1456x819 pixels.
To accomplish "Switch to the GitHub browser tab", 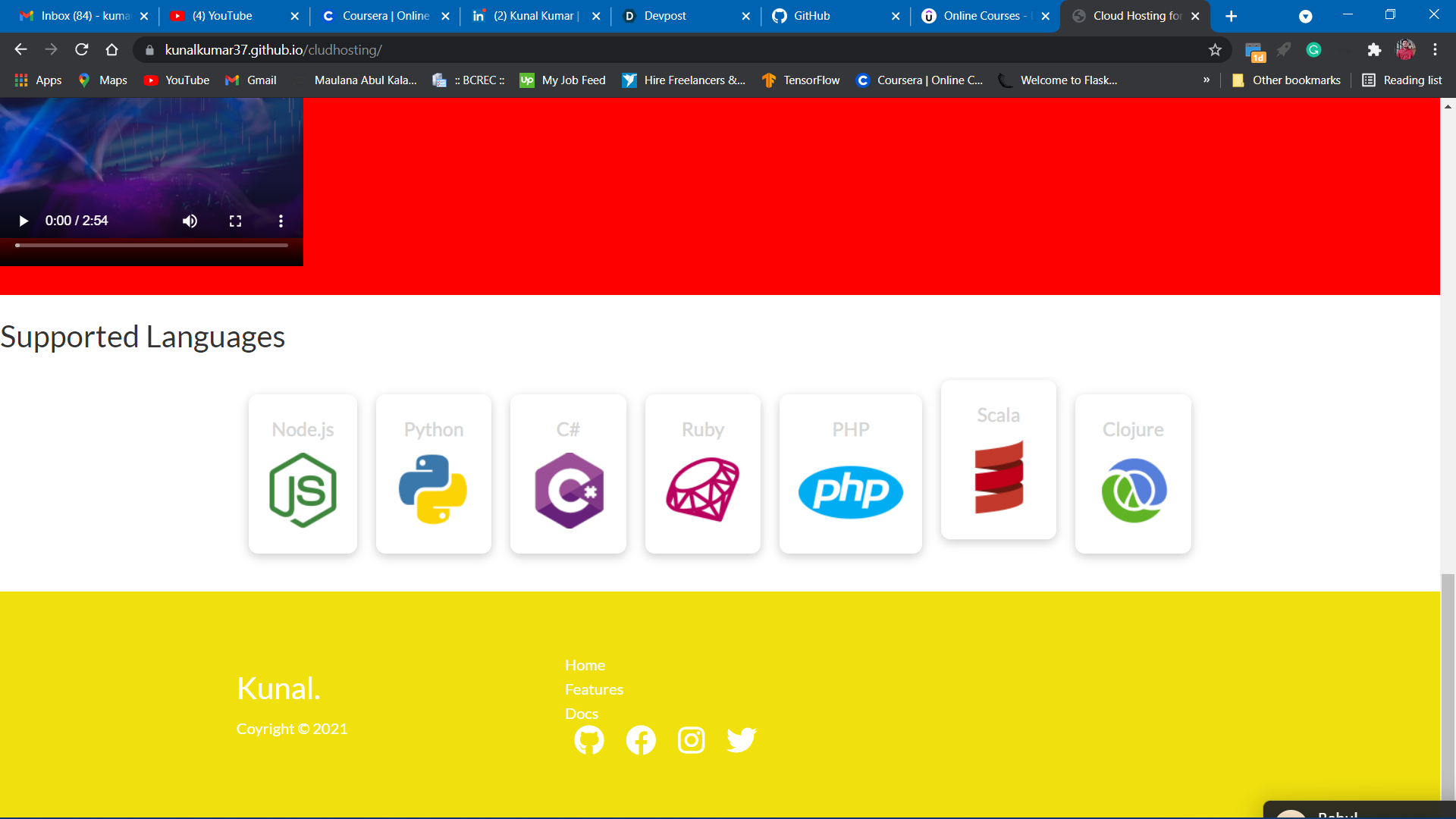I will (x=811, y=16).
